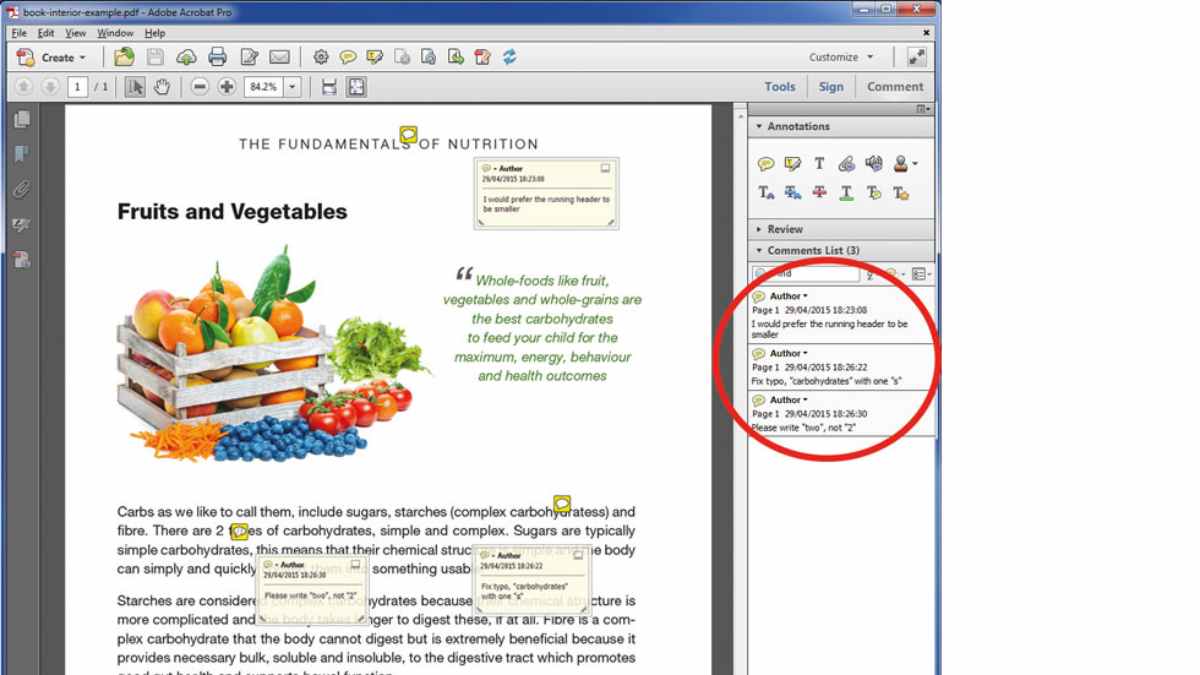This screenshot has height=675, width=1200.
Task: Select Record Audio speaker annotation tool
Action: tap(874, 164)
